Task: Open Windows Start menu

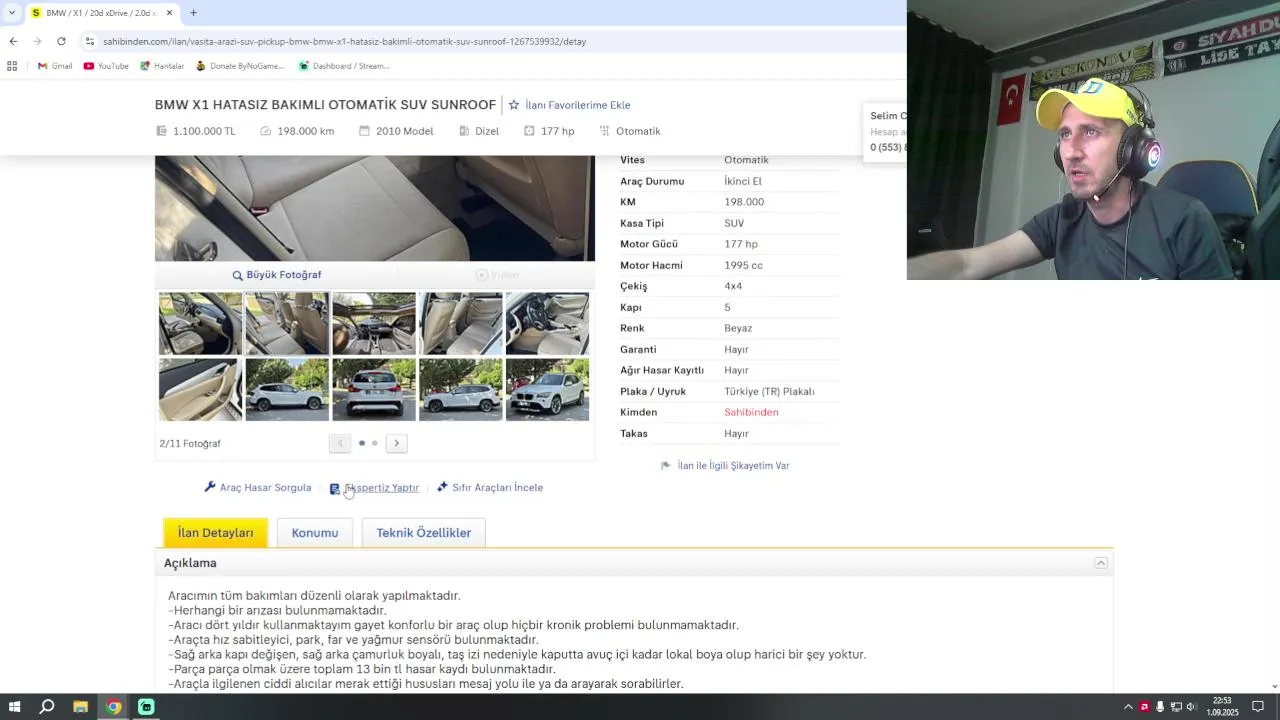Action: click(x=14, y=707)
